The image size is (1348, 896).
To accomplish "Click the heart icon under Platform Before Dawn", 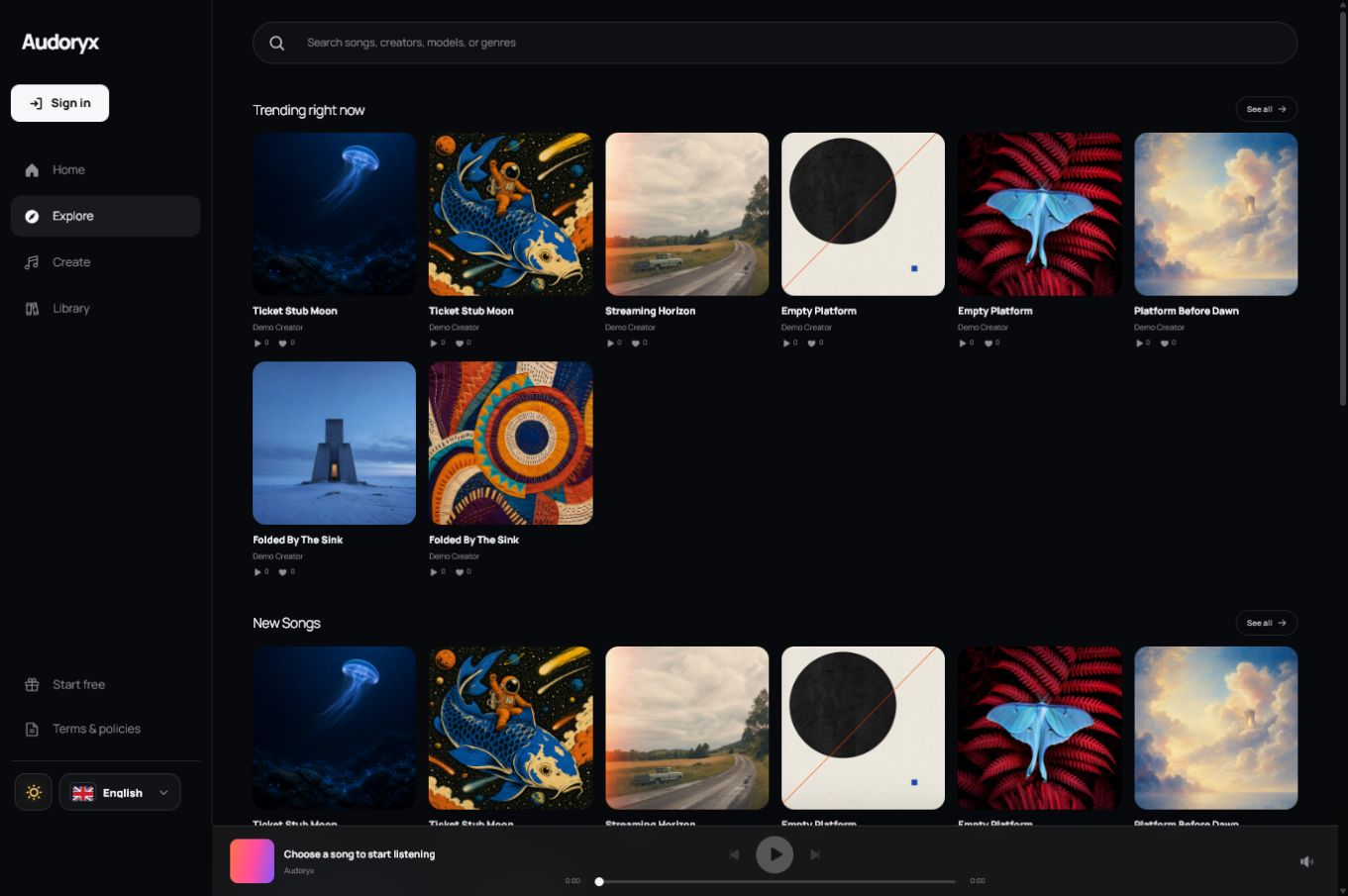I will pos(1165,344).
